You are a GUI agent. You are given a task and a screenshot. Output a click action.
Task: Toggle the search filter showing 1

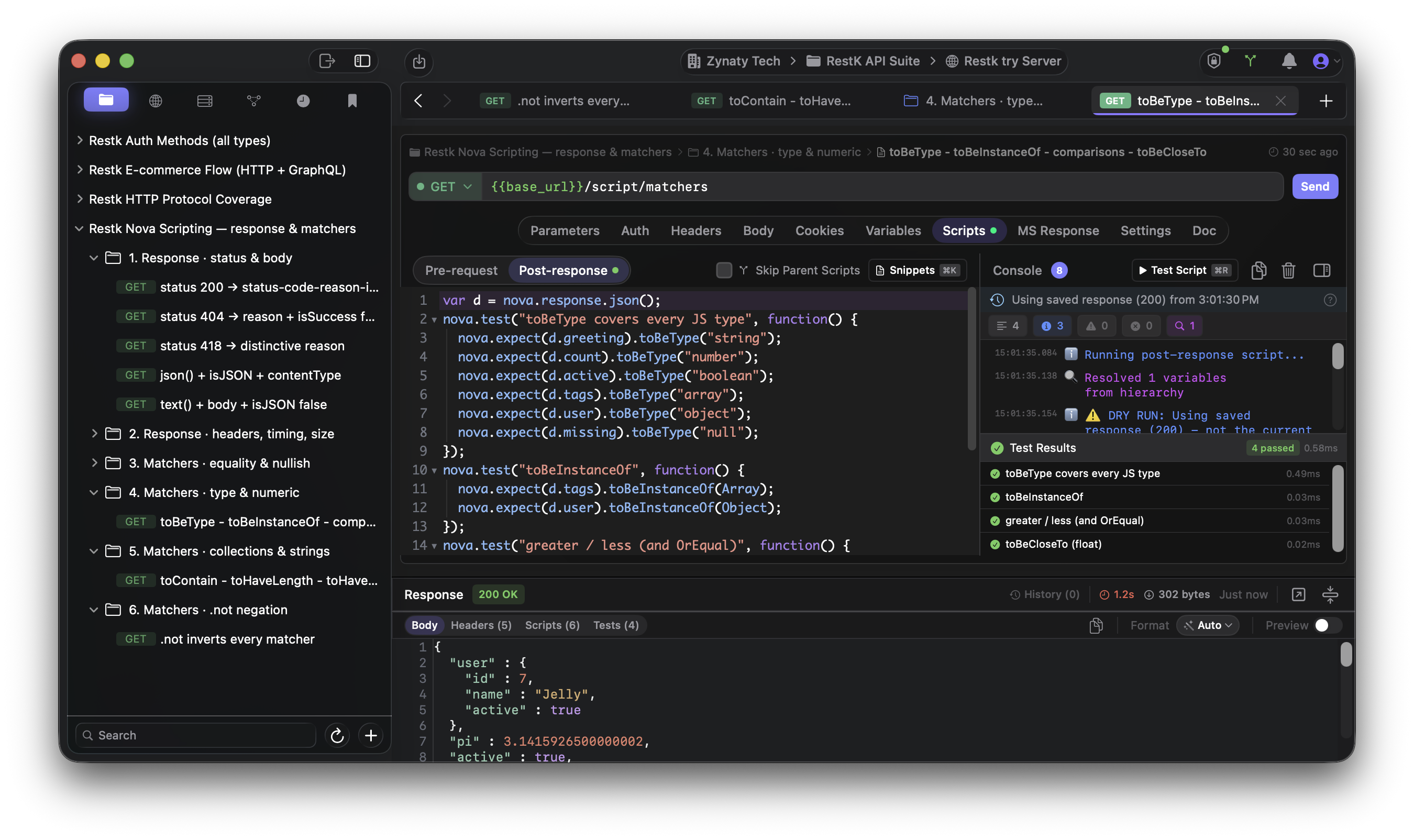[x=1184, y=325]
